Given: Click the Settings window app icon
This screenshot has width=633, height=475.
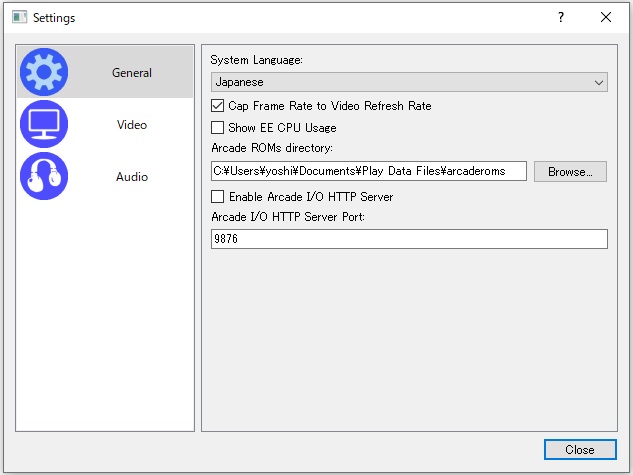Looking at the screenshot, I should pos(19,17).
